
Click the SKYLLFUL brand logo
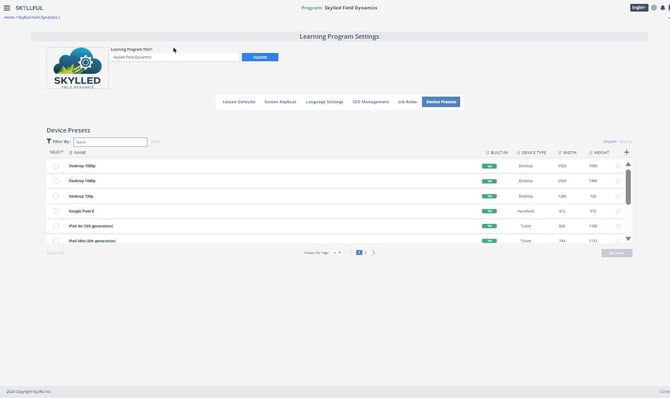pos(29,8)
